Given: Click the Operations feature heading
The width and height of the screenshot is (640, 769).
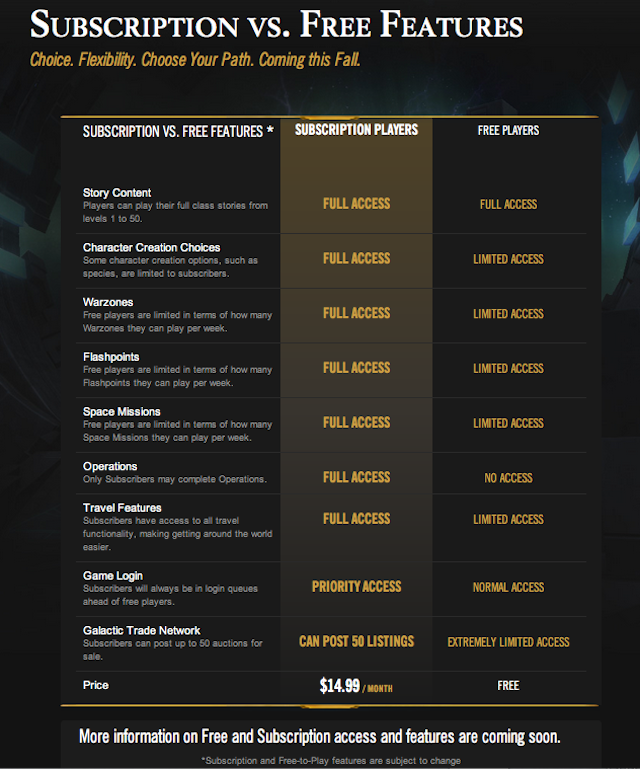Looking at the screenshot, I should point(110,467).
